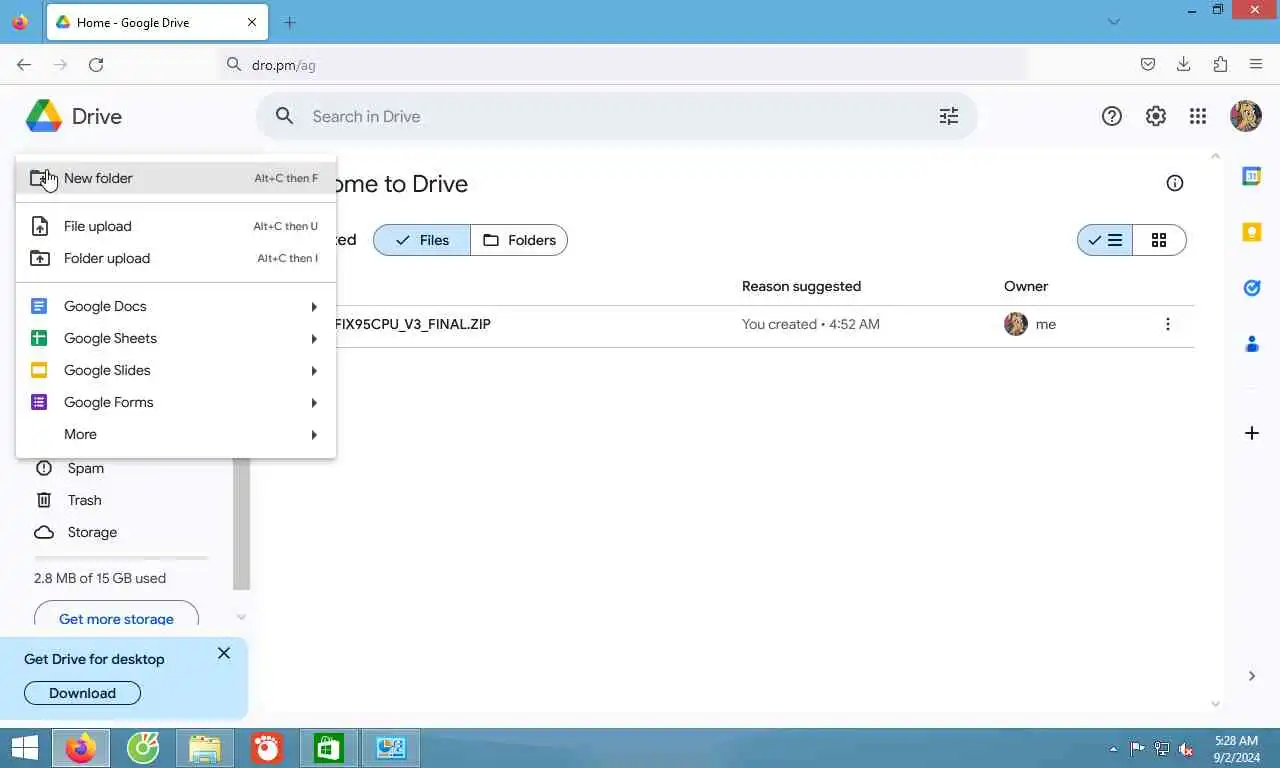Image resolution: width=1280 pixels, height=768 pixels.
Task: Choose New folder from the menu
Action: [176, 178]
